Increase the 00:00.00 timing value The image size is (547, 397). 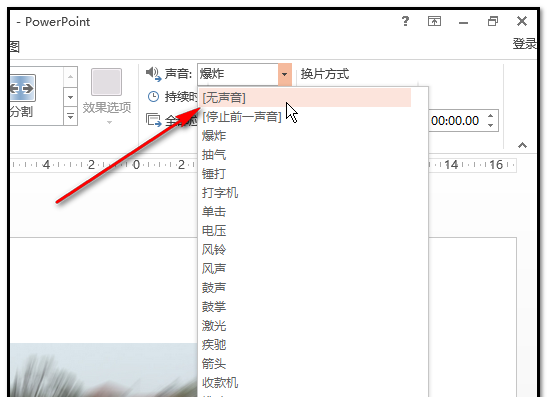(x=490, y=116)
